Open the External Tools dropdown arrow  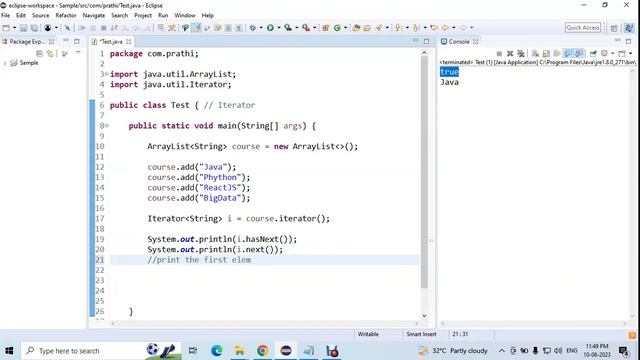coord(314,28)
